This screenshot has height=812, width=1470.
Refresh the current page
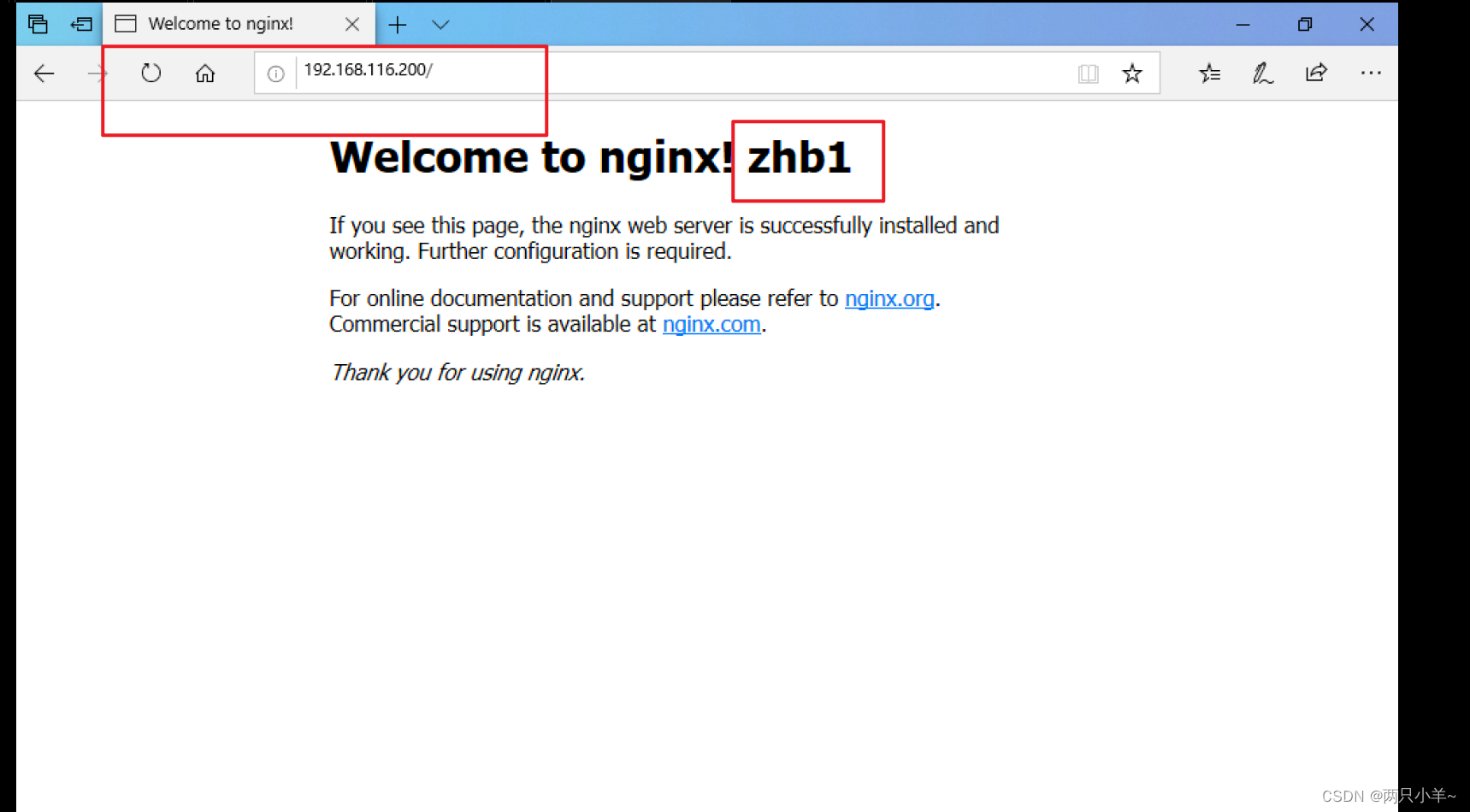click(151, 74)
